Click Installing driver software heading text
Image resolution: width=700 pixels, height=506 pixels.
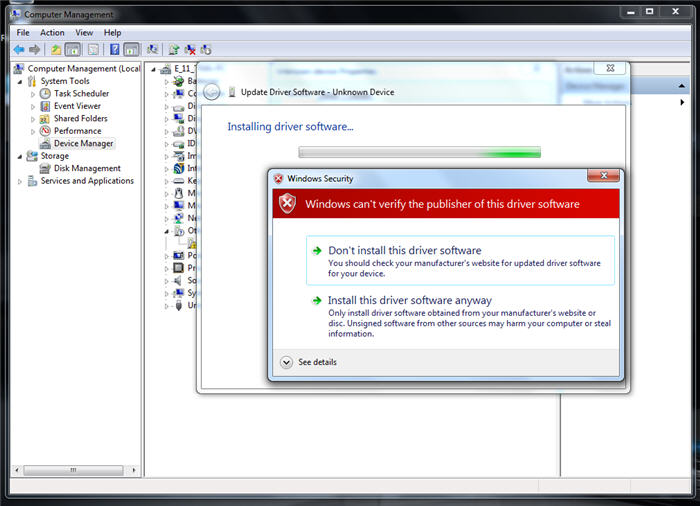[291, 127]
